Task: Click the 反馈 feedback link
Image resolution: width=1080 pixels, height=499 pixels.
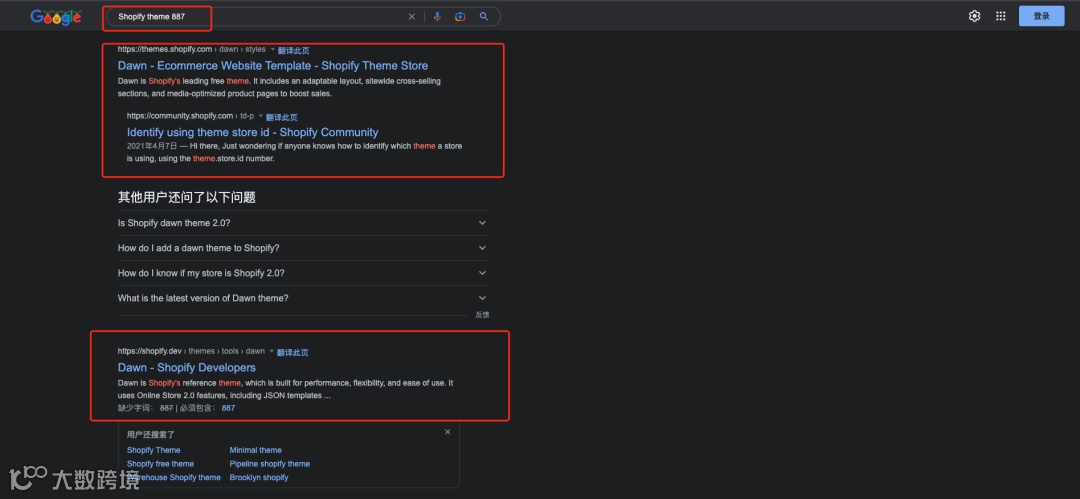Action: coord(482,314)
